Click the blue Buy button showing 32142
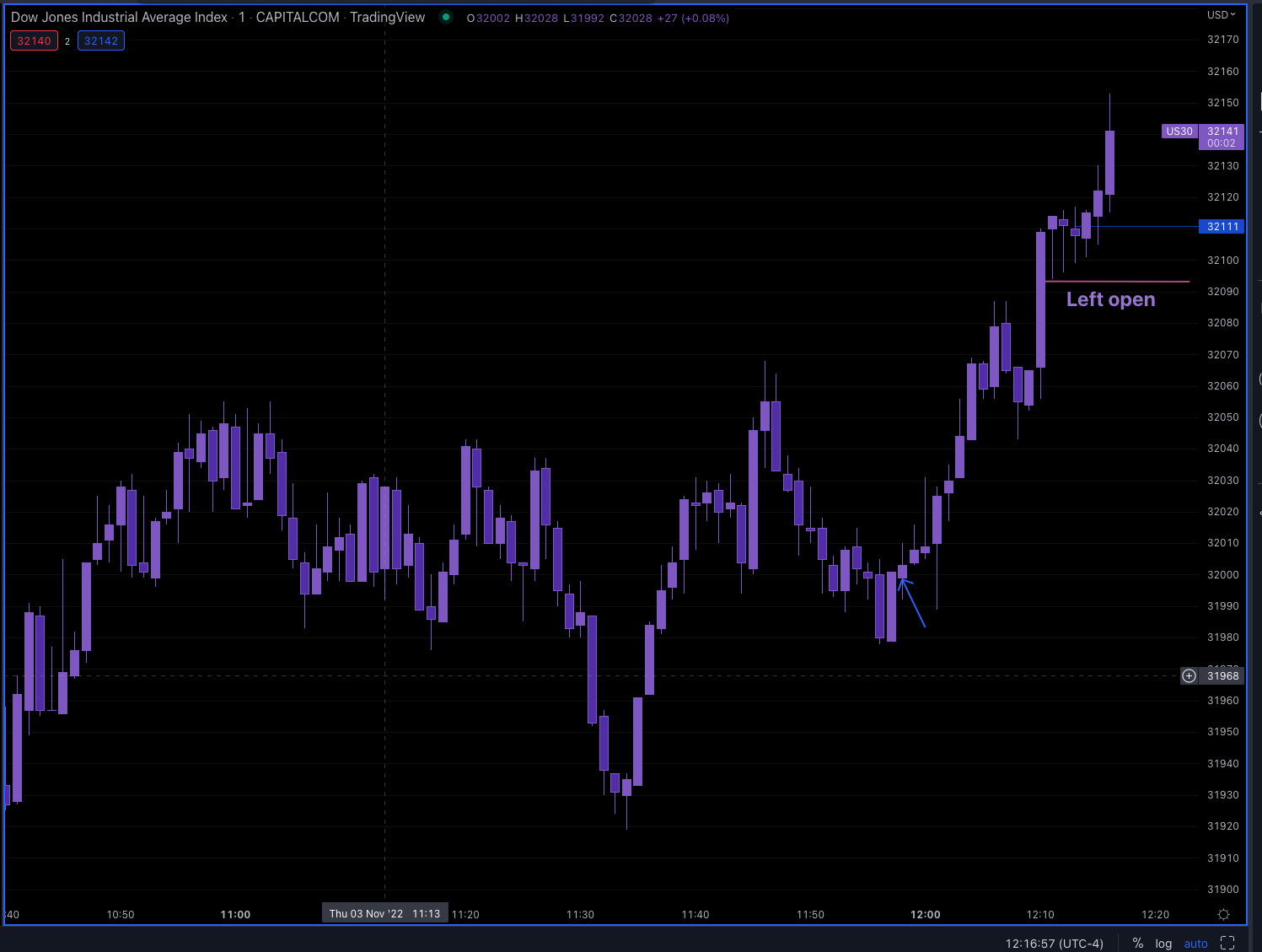This screenshot has height=952, width=1262. (x=100, y=40)
